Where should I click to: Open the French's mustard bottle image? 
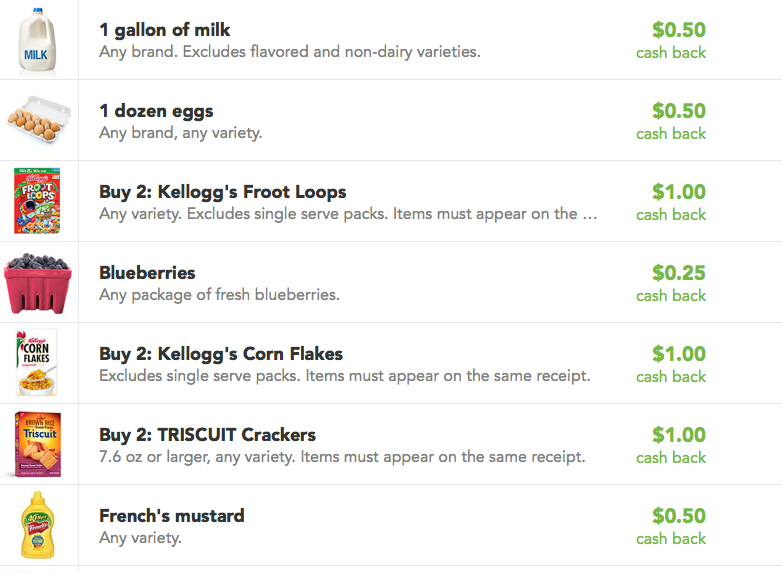click(x=38, y=525)
